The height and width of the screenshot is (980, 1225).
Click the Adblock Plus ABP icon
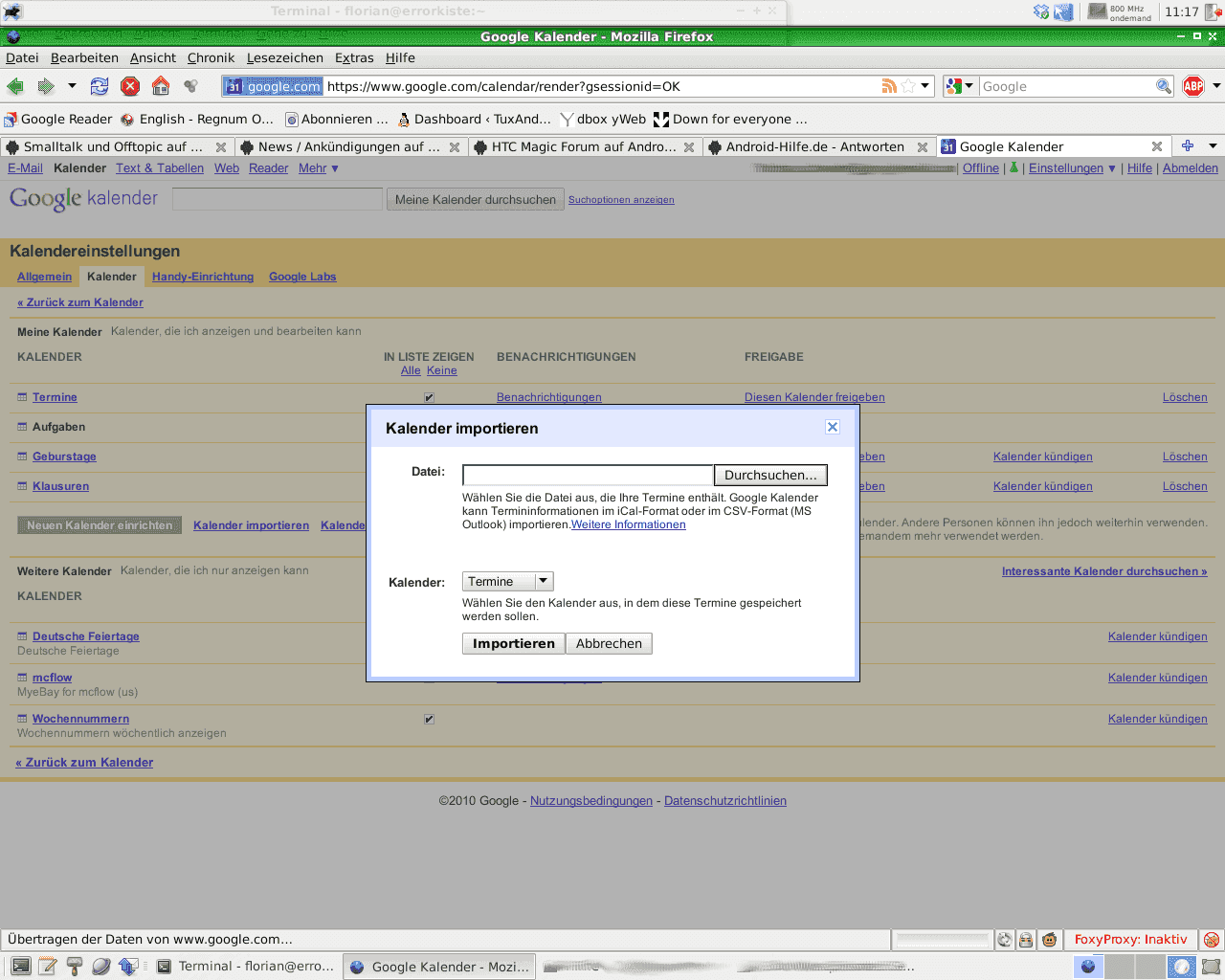click(1193, 86)
